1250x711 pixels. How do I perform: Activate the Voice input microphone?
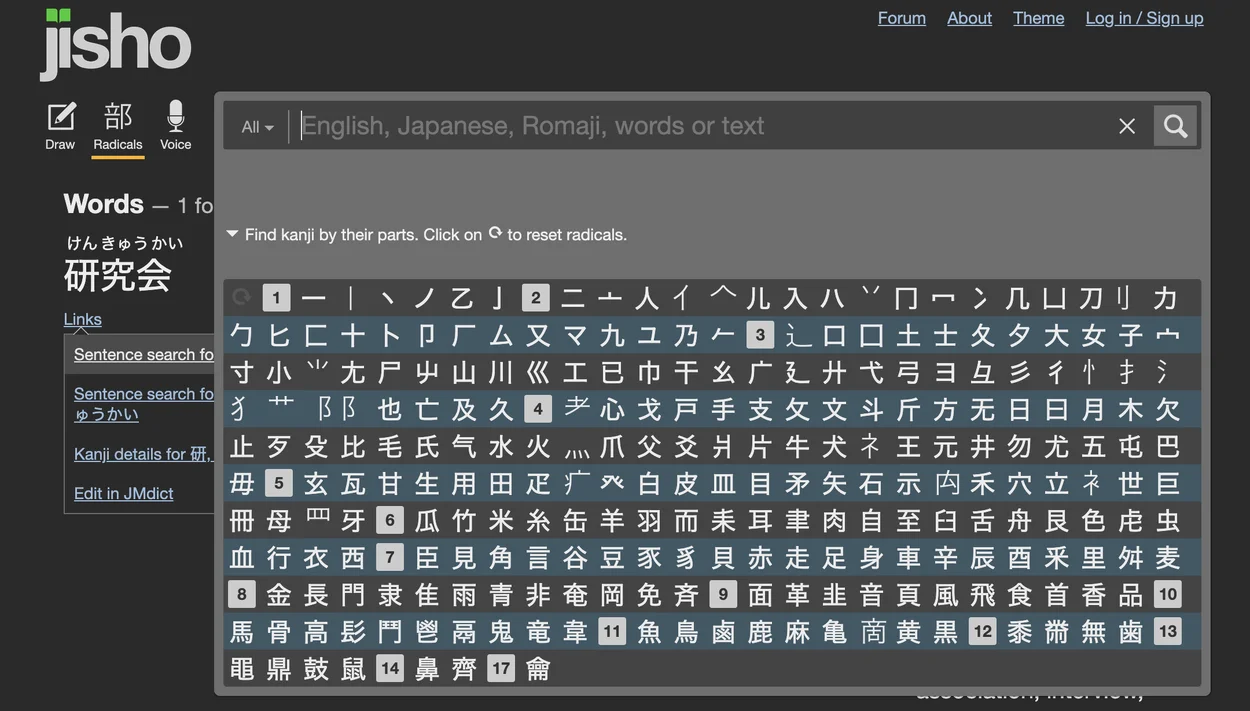[175, 126]
